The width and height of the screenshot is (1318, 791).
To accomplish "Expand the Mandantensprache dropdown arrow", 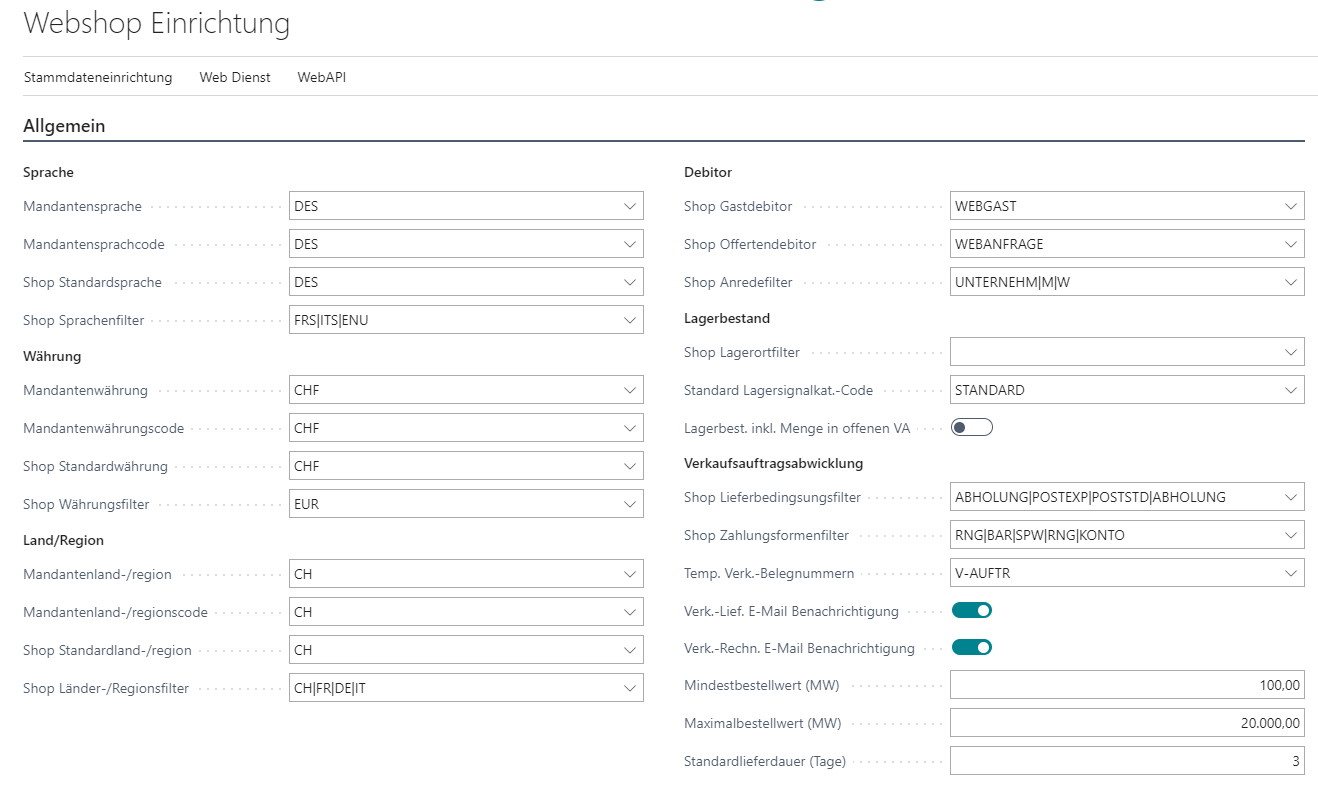I will [630, 206].
